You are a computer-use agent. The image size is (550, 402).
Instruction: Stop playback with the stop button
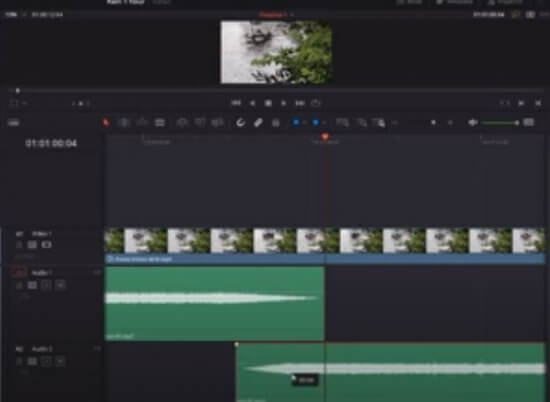pos(268,103)
